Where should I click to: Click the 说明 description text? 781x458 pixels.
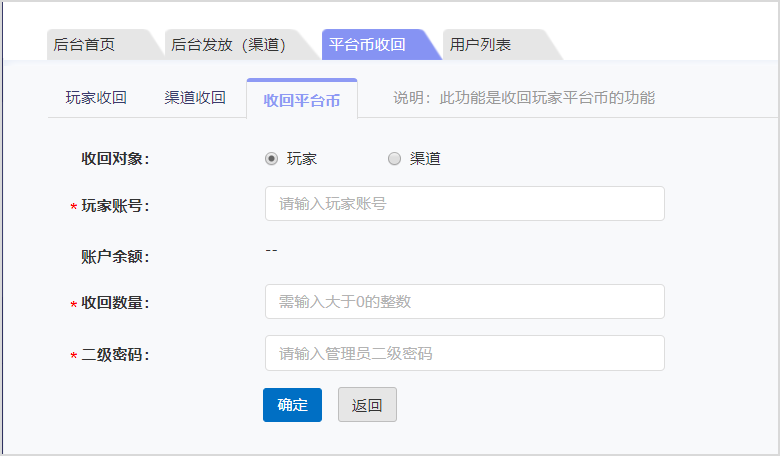(x=524, y=98)
